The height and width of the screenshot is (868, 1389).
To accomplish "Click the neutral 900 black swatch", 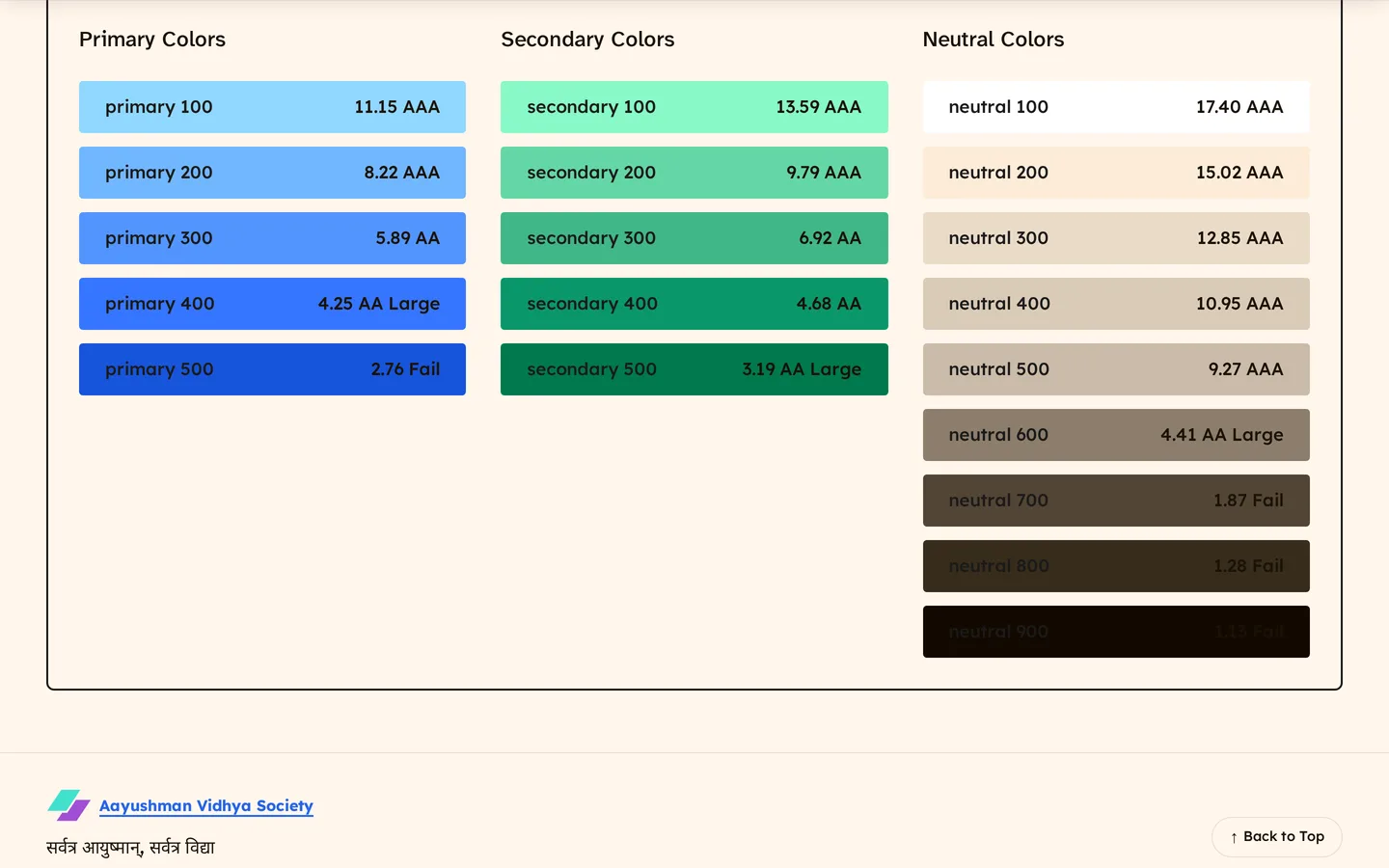I will (x=1116, y=632).
